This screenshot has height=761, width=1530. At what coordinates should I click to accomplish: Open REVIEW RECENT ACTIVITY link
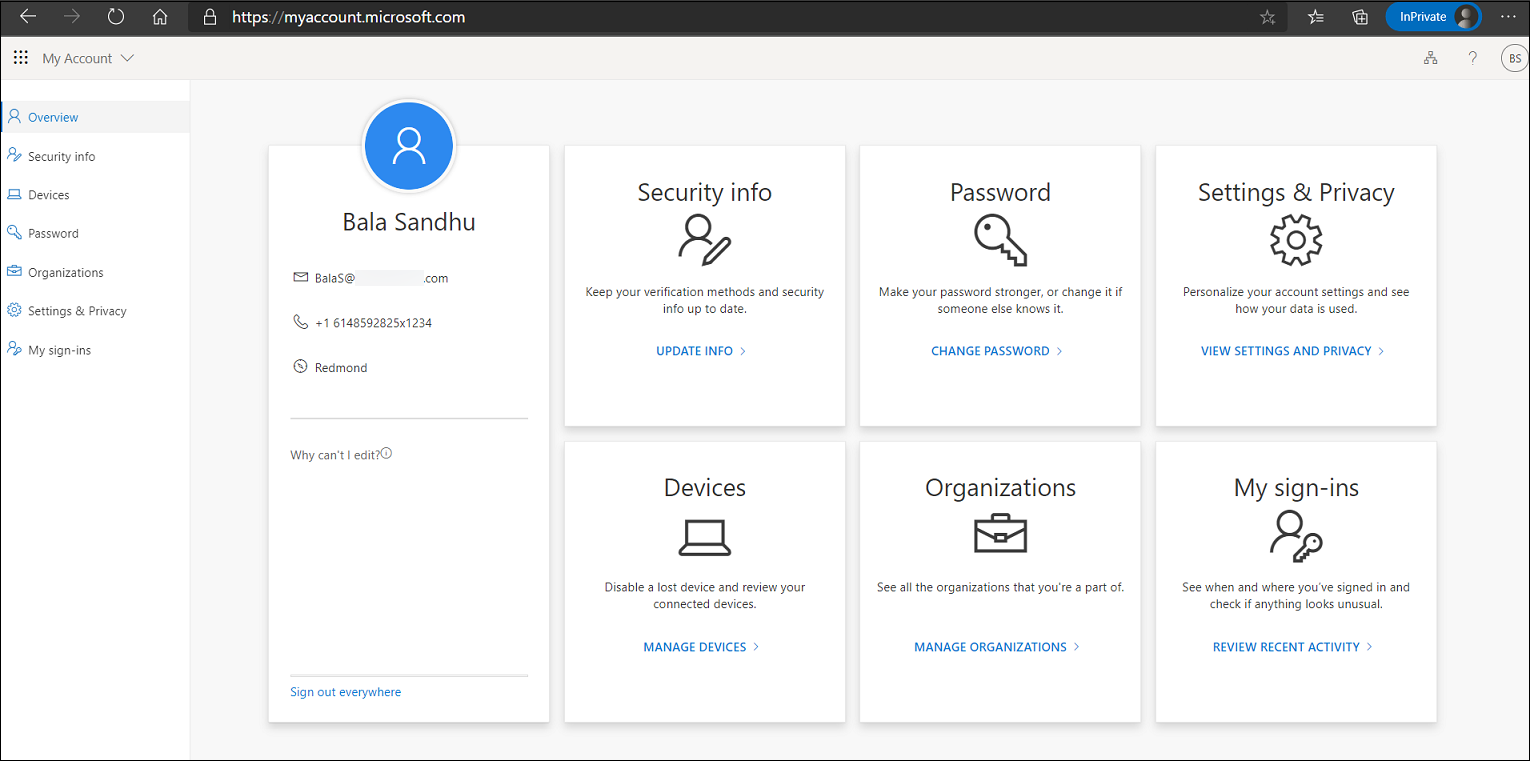(x=1292, y=647)
